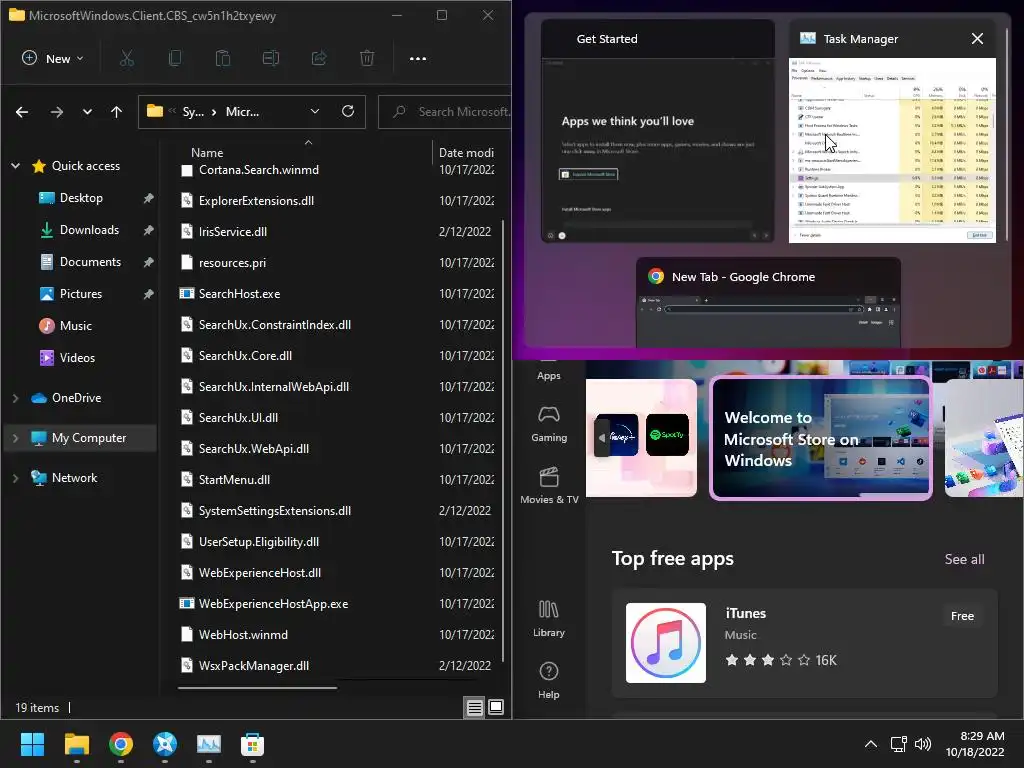This screenshot has height=768, width=1024.
Task: Click the Rename icon in Explorer toolbar
Action: tap(271, 58)
